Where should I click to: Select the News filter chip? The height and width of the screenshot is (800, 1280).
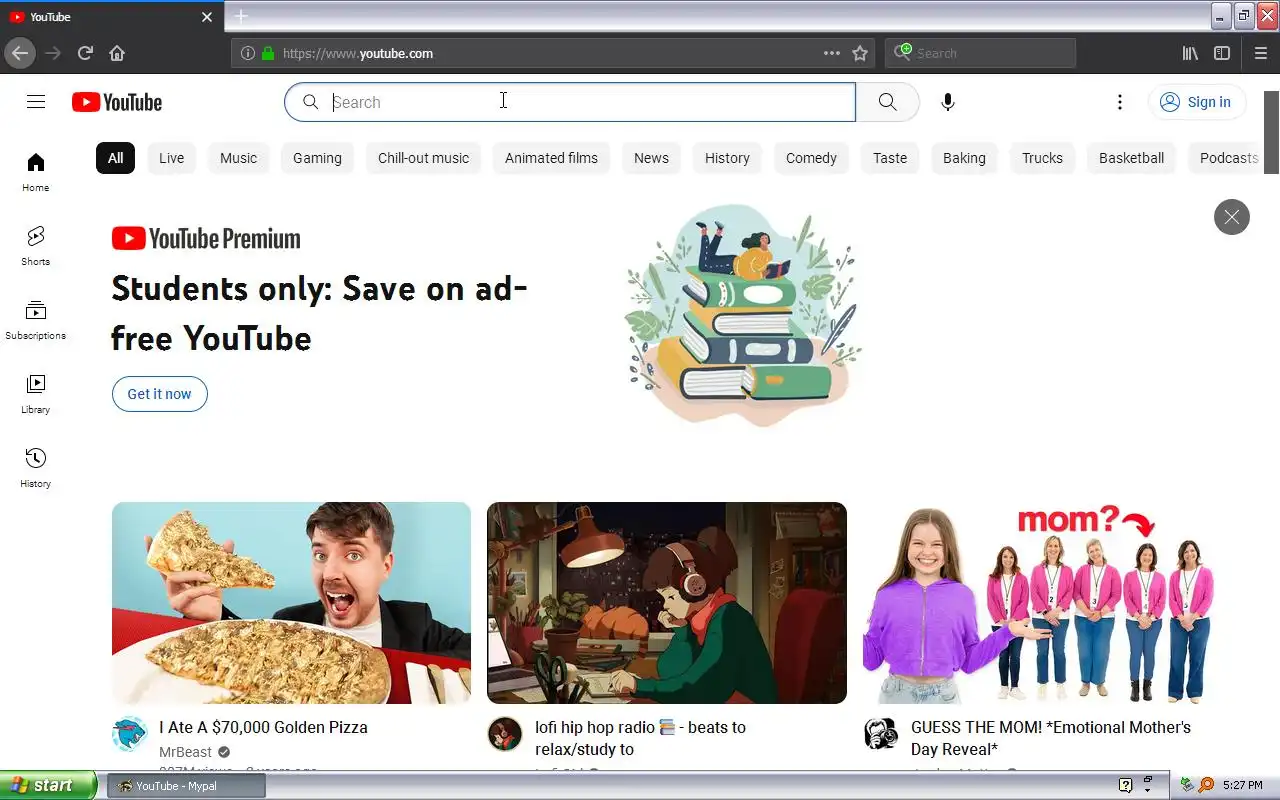[x=651, y=158]
